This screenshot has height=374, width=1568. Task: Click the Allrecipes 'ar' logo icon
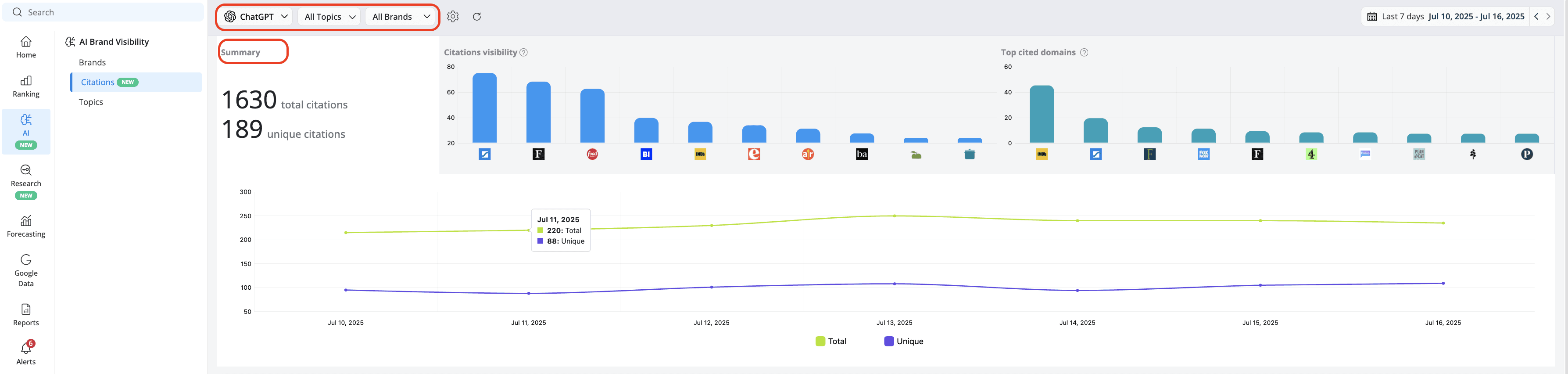[x=808, y=154]
